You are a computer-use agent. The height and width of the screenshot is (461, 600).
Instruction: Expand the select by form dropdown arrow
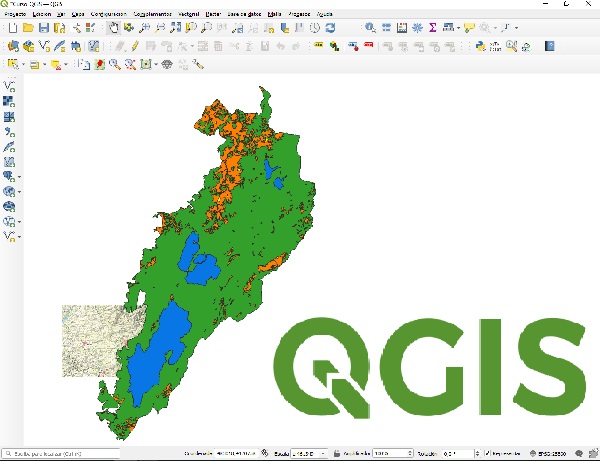coord(44,64)
